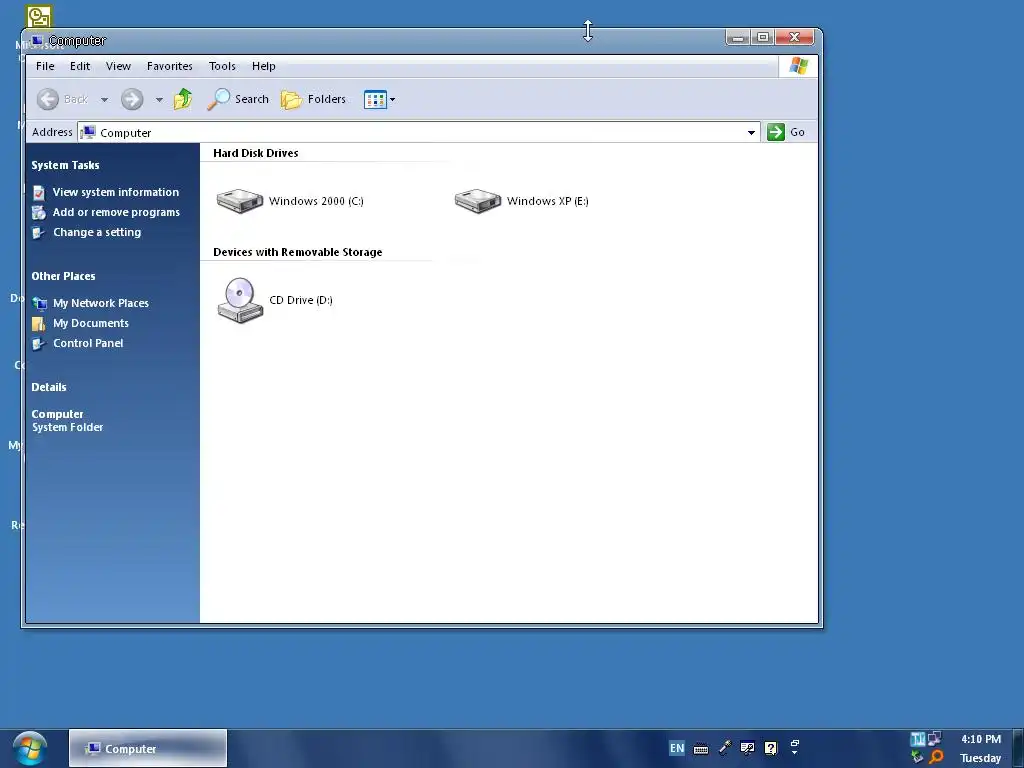Screen dimensions: 1024x768
Task: Collapse the Details section header
Action: [49, 387]
